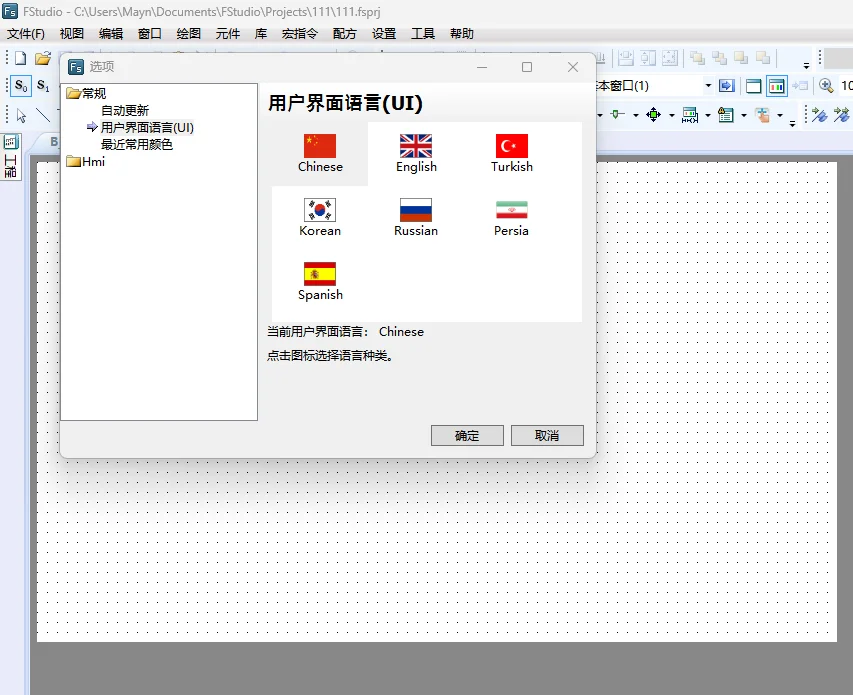Open the 元件 menu

(228, 34)
